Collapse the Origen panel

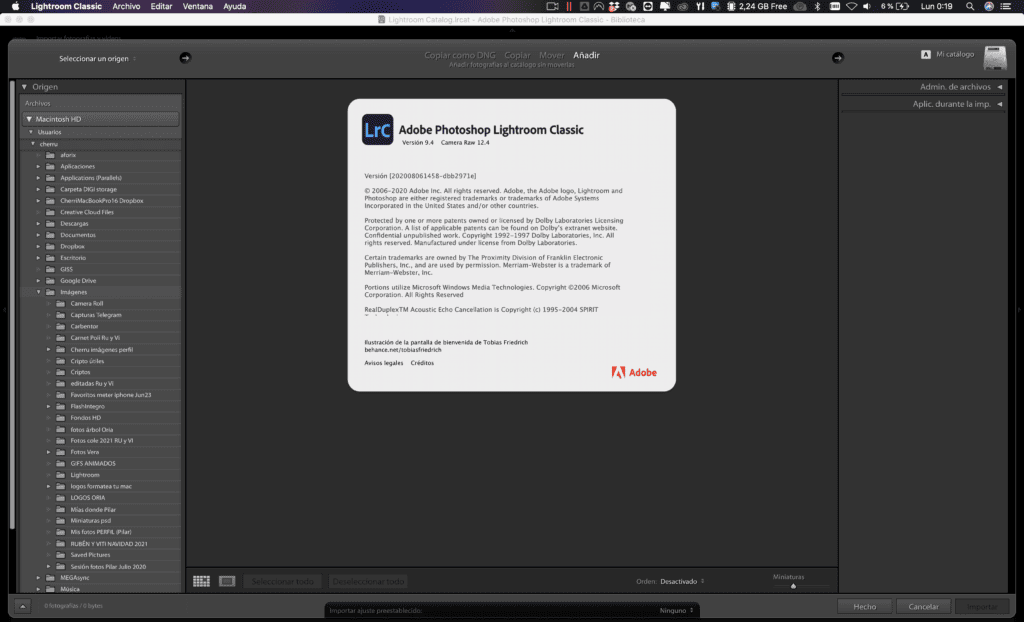coord(24,87)
